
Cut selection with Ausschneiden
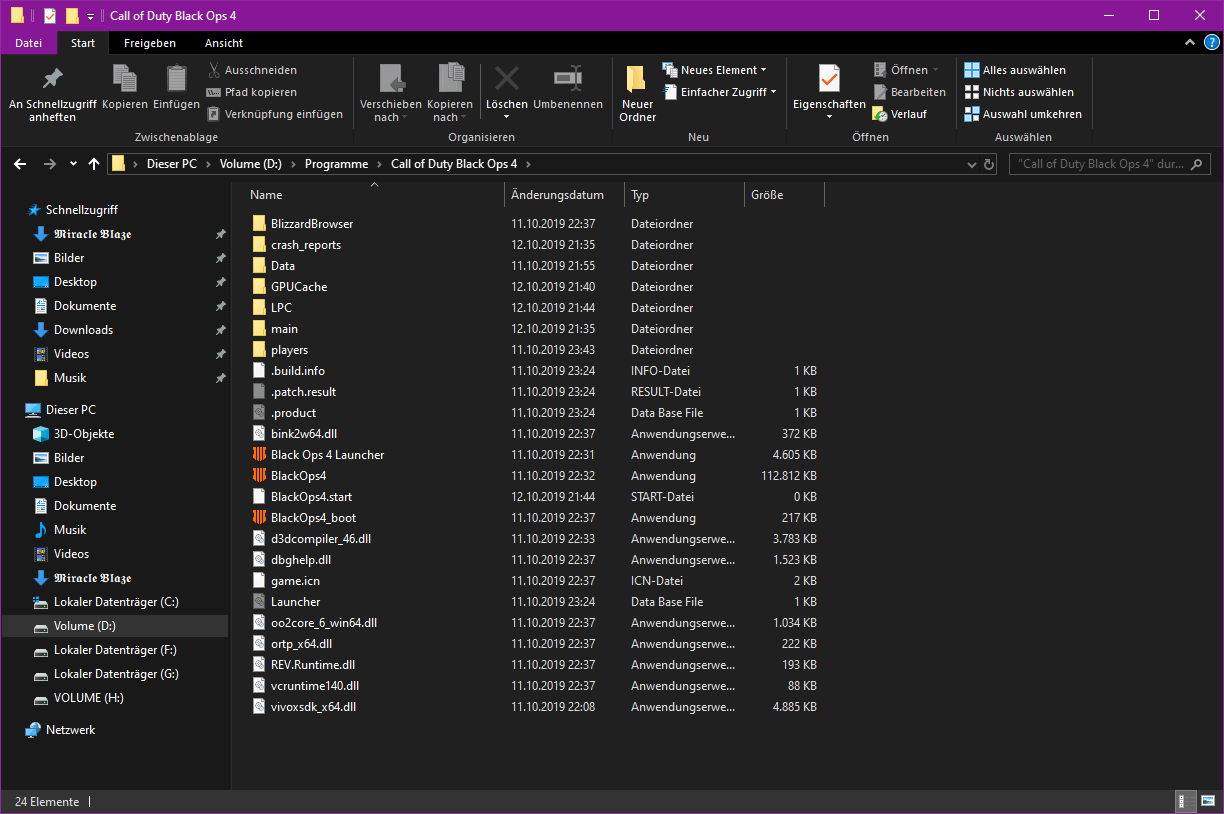click(x=252, y=70)
